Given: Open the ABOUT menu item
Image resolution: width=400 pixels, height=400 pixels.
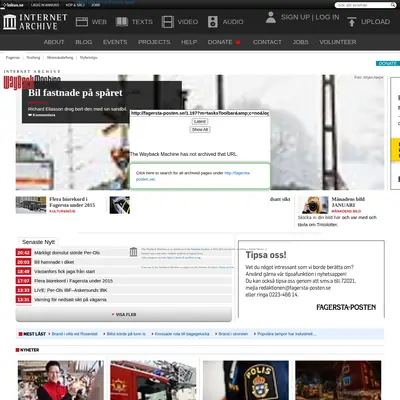Looking at the screenshot, I should [54, 42].
